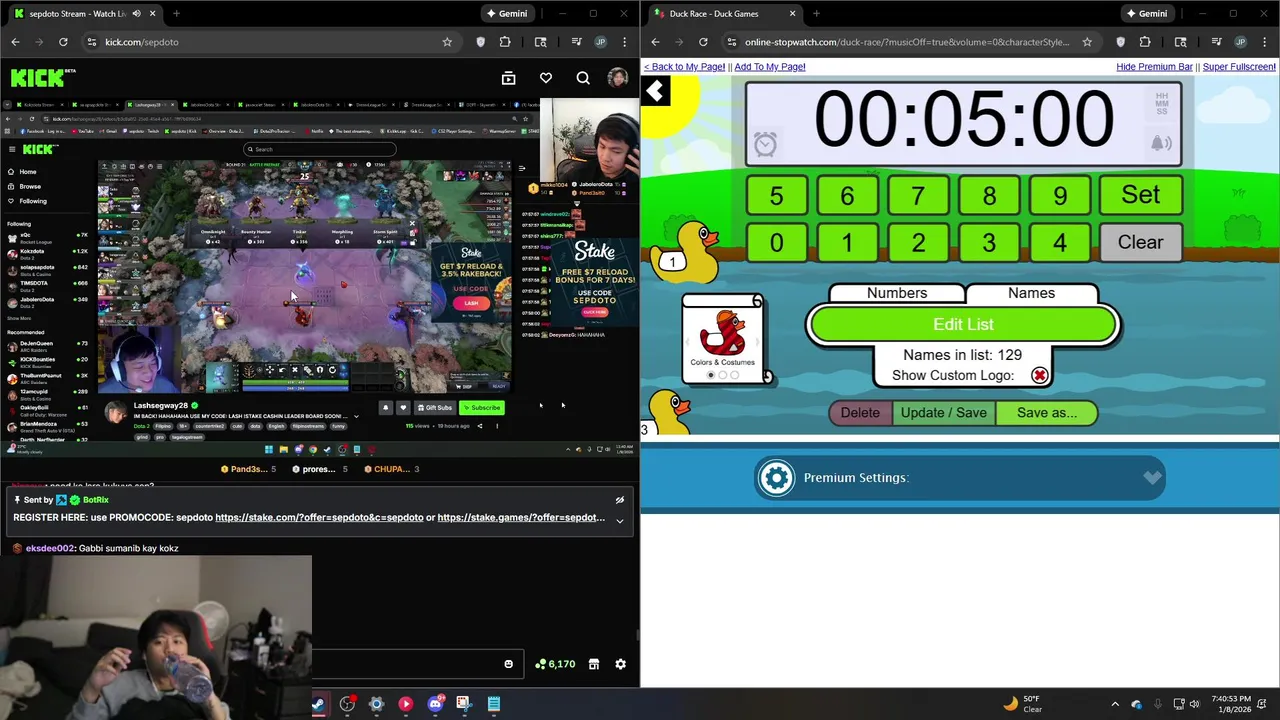Open stream clips icon in Kick header
This screenshot has width=1280, height=720.
coord(508,78)
